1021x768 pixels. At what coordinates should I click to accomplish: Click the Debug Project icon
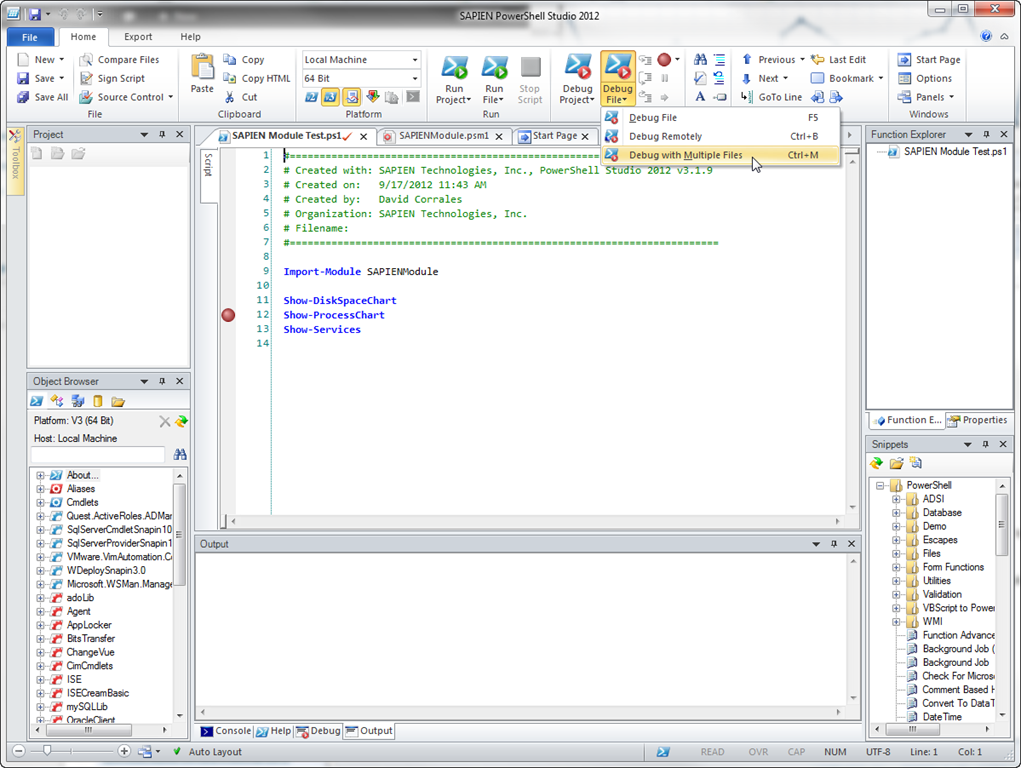coord(578,67)
